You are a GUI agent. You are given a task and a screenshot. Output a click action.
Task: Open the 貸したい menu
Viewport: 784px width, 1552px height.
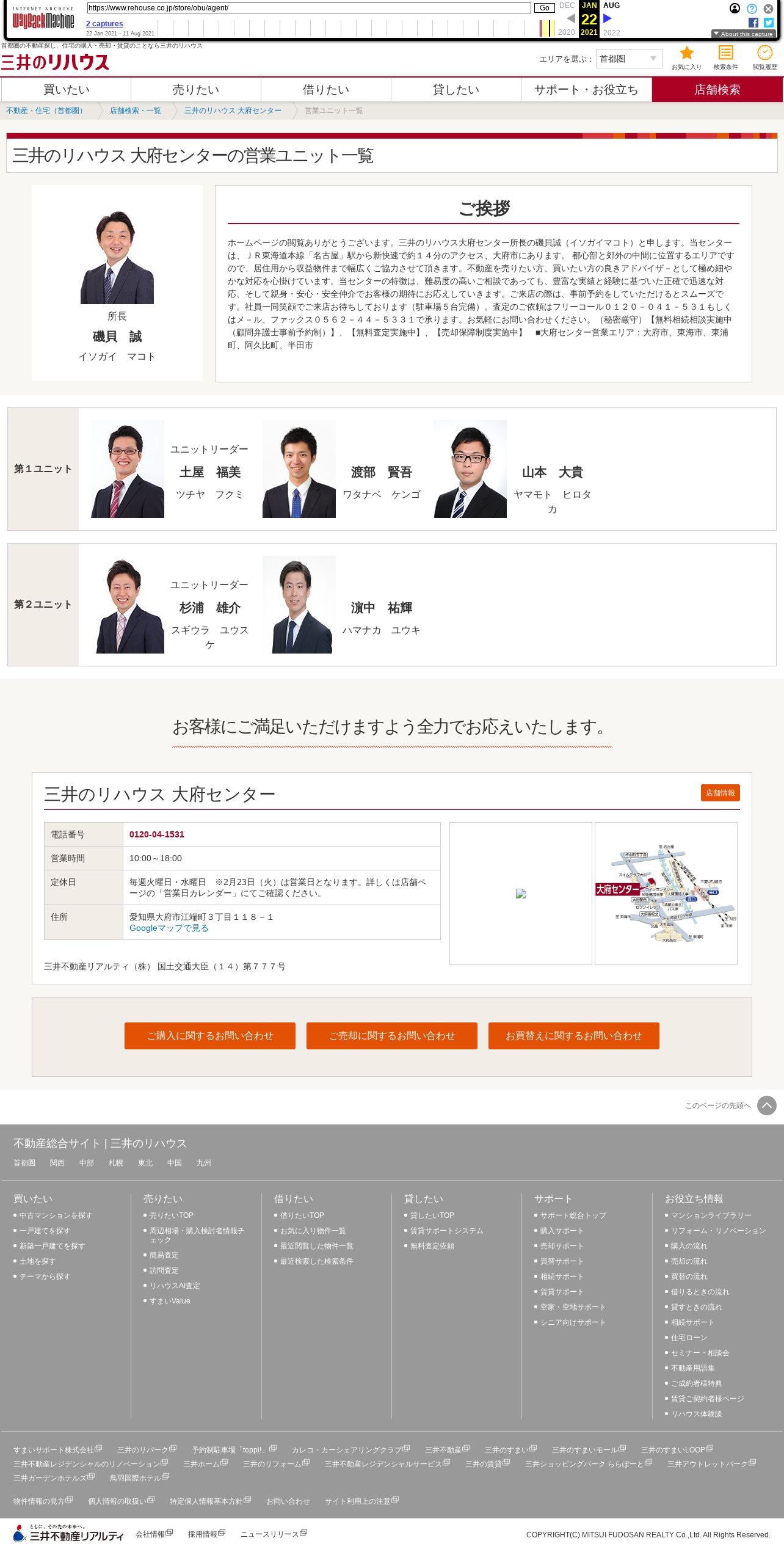(456, 90)
